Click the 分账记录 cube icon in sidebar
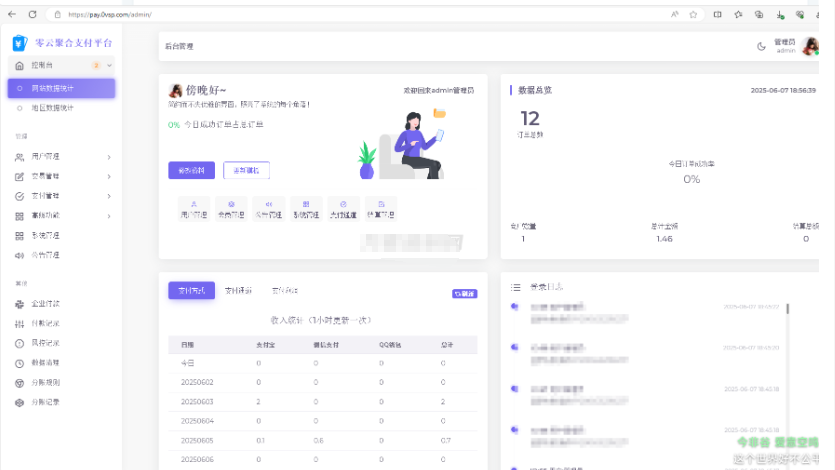This screenshot has width=835, height=470. tap(20, 402)
